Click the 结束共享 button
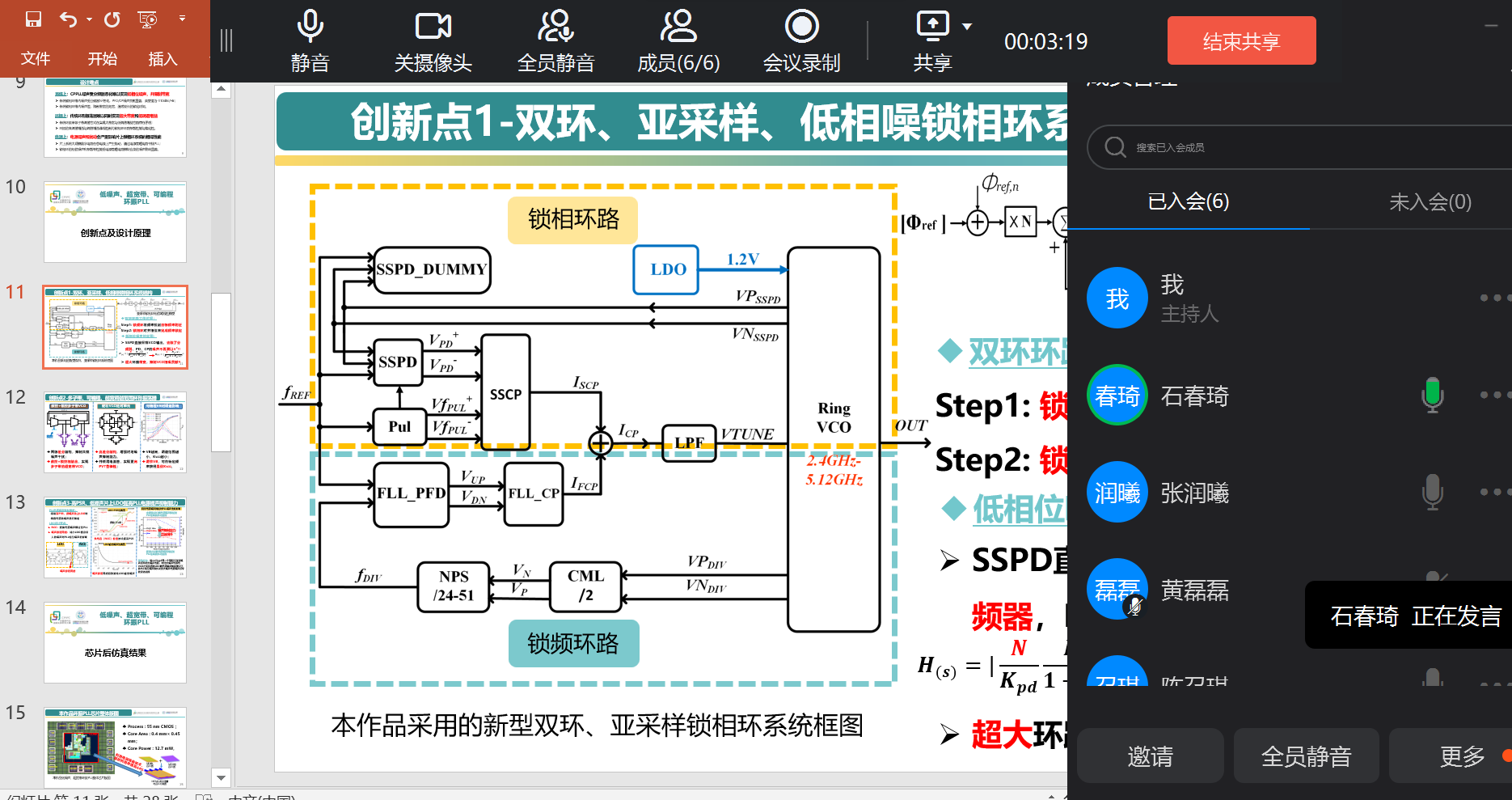This screenshot has width=1512, height=800. coord(1241,41)
